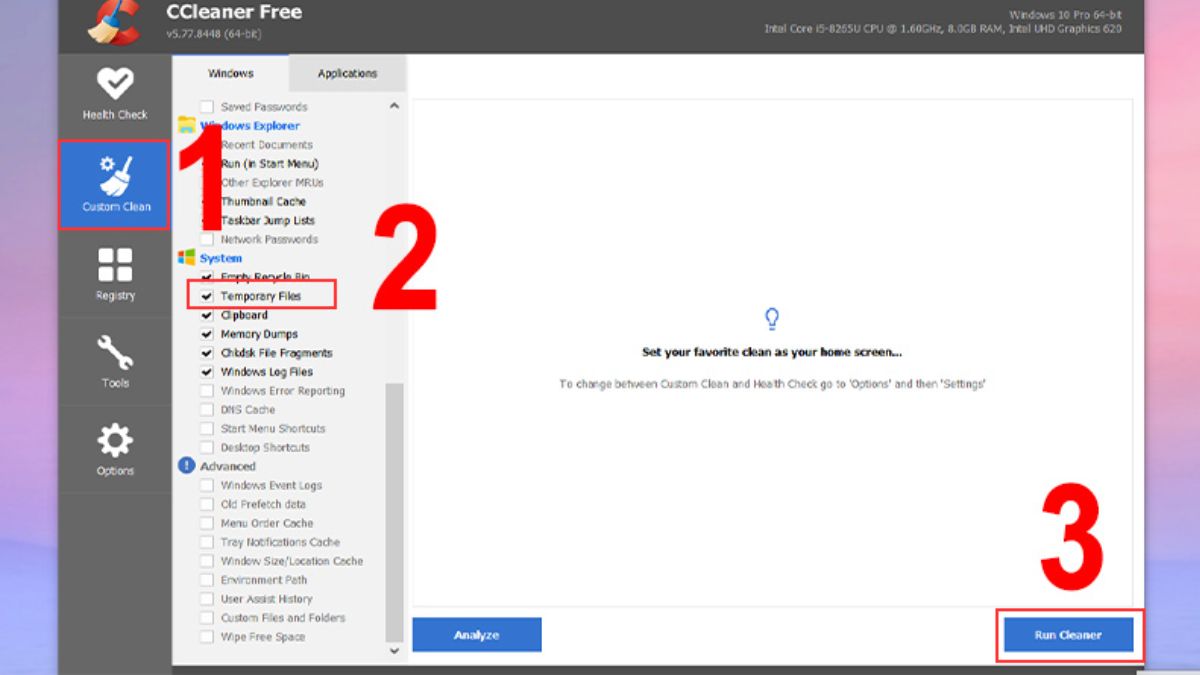Screen dimensions: 1200x675
Task: Select the Advanced category heading
Action: [228, 466]
